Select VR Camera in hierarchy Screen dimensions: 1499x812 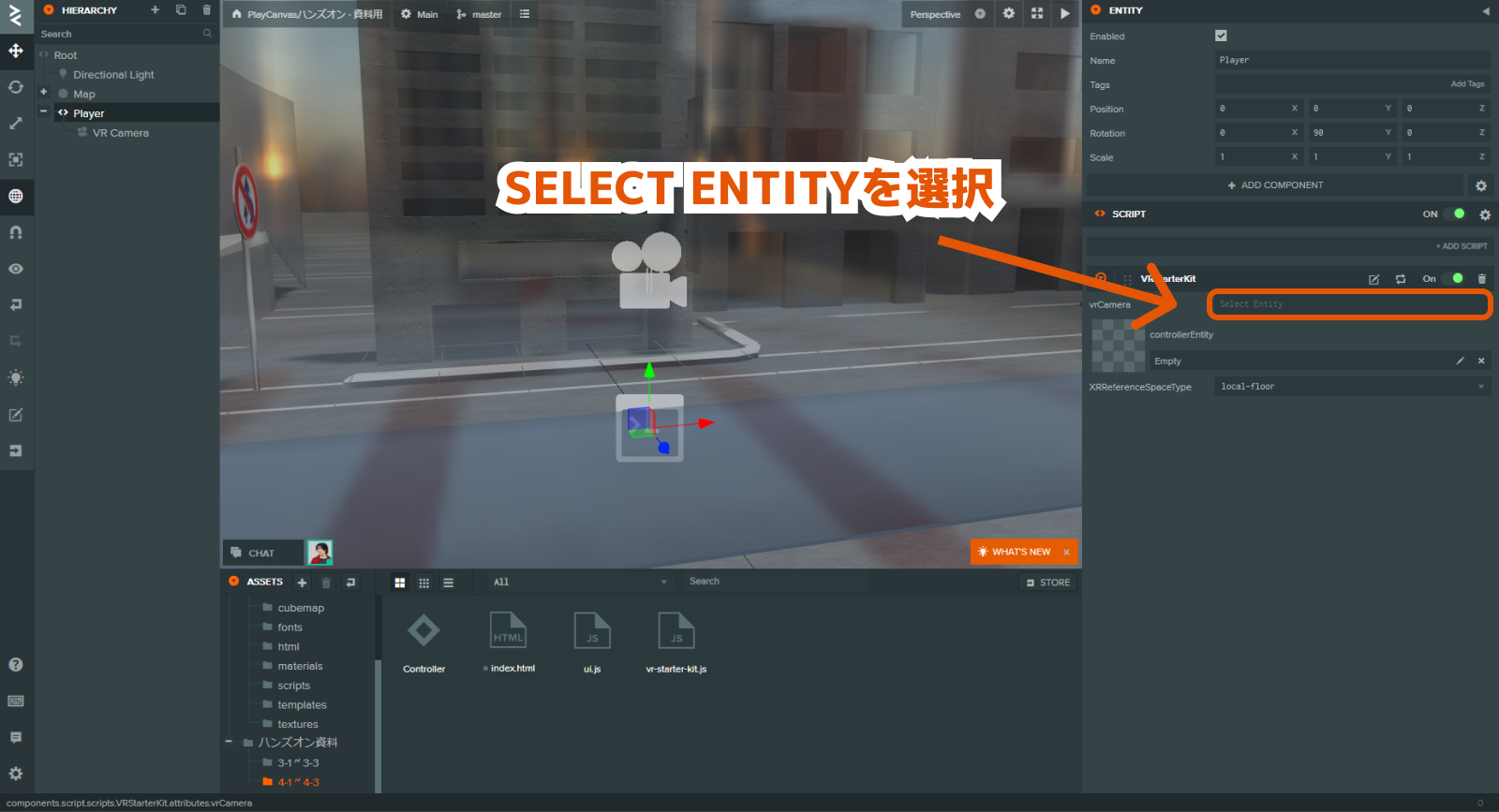pos(120,133)
